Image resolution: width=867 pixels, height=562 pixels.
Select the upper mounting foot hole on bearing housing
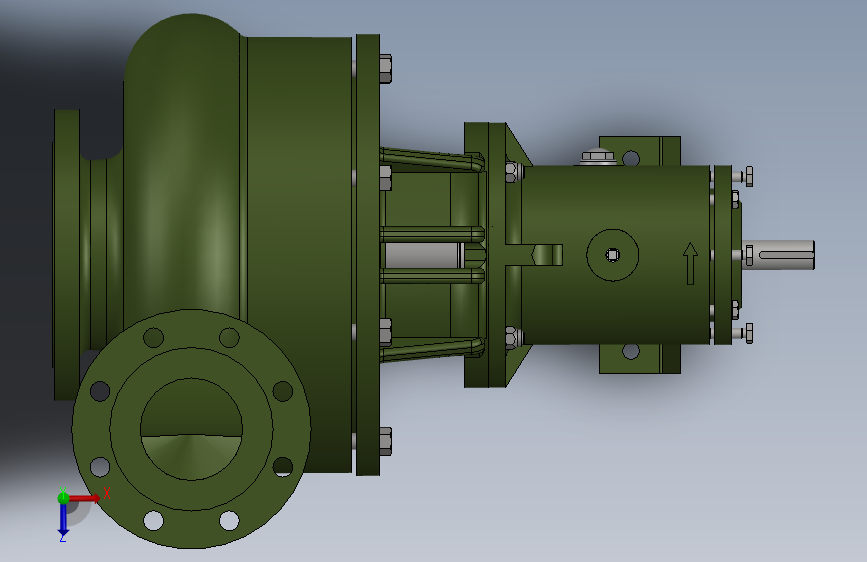point(630,158)
